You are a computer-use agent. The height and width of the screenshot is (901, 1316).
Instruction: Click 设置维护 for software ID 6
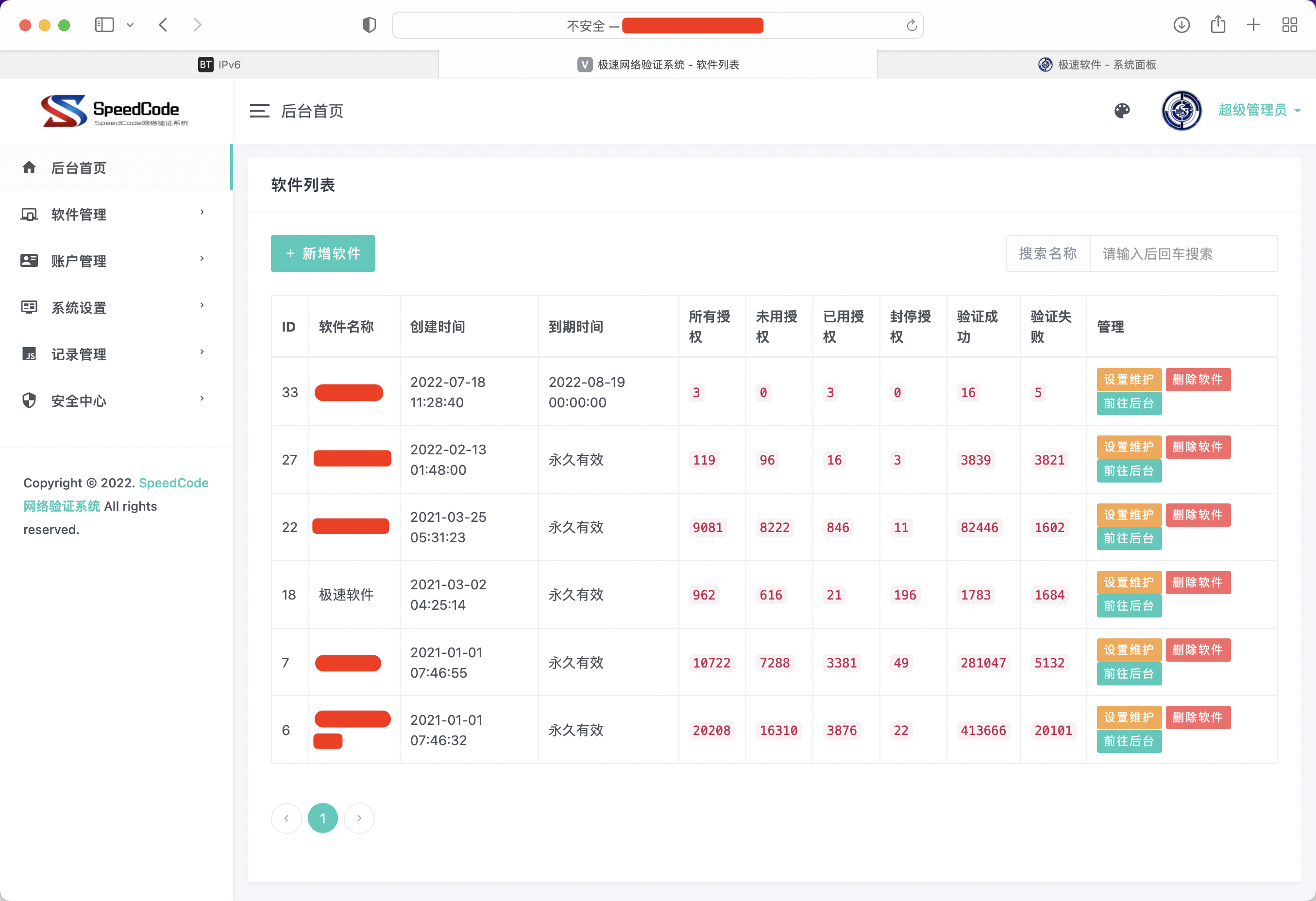1129,717
